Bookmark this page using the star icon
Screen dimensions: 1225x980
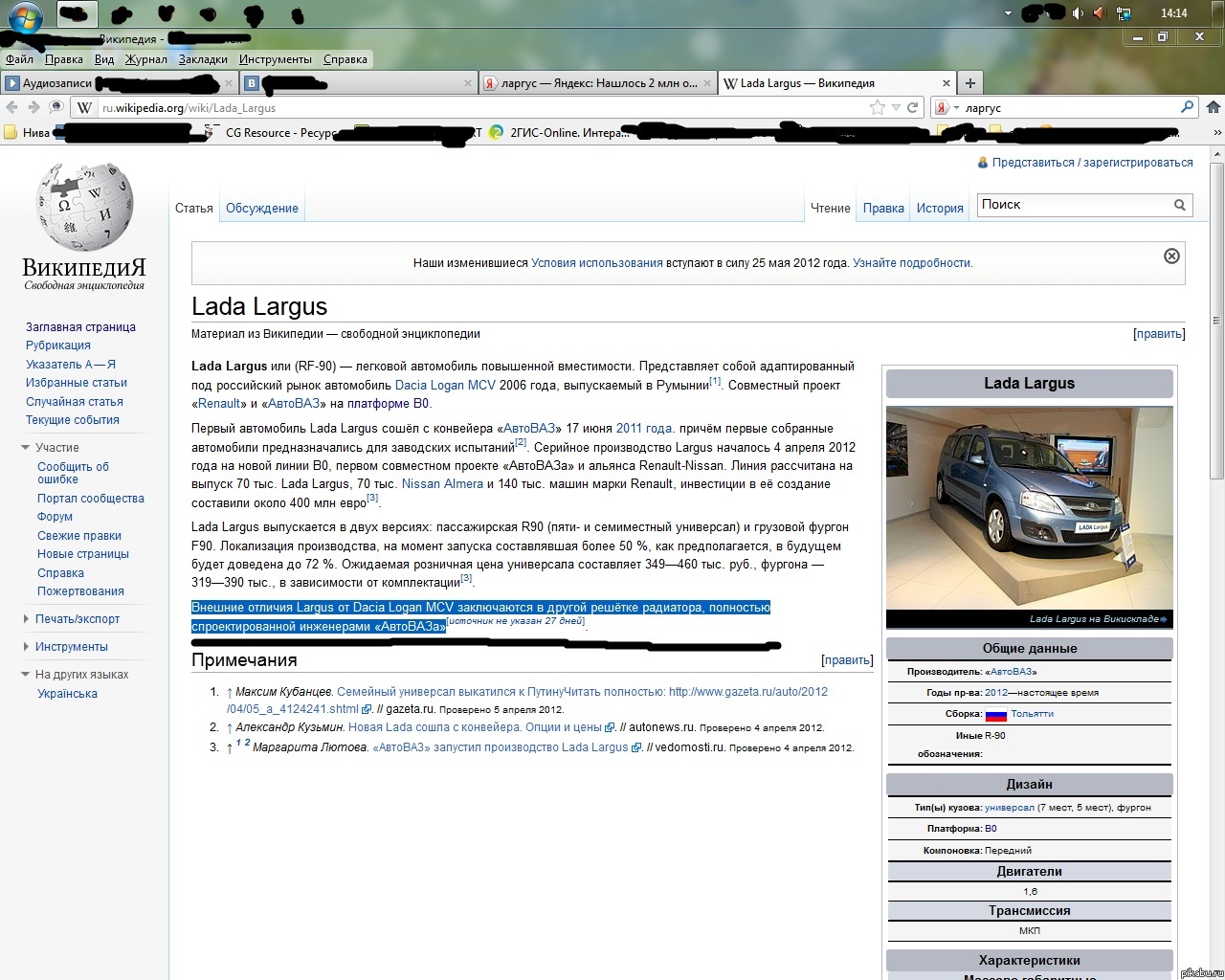tap(877, 107)
